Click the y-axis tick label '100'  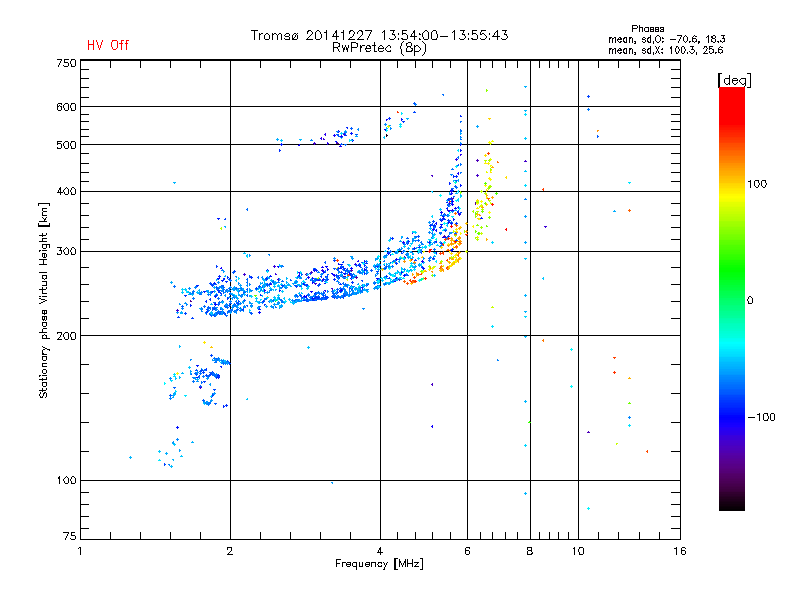tap(66, 480)
